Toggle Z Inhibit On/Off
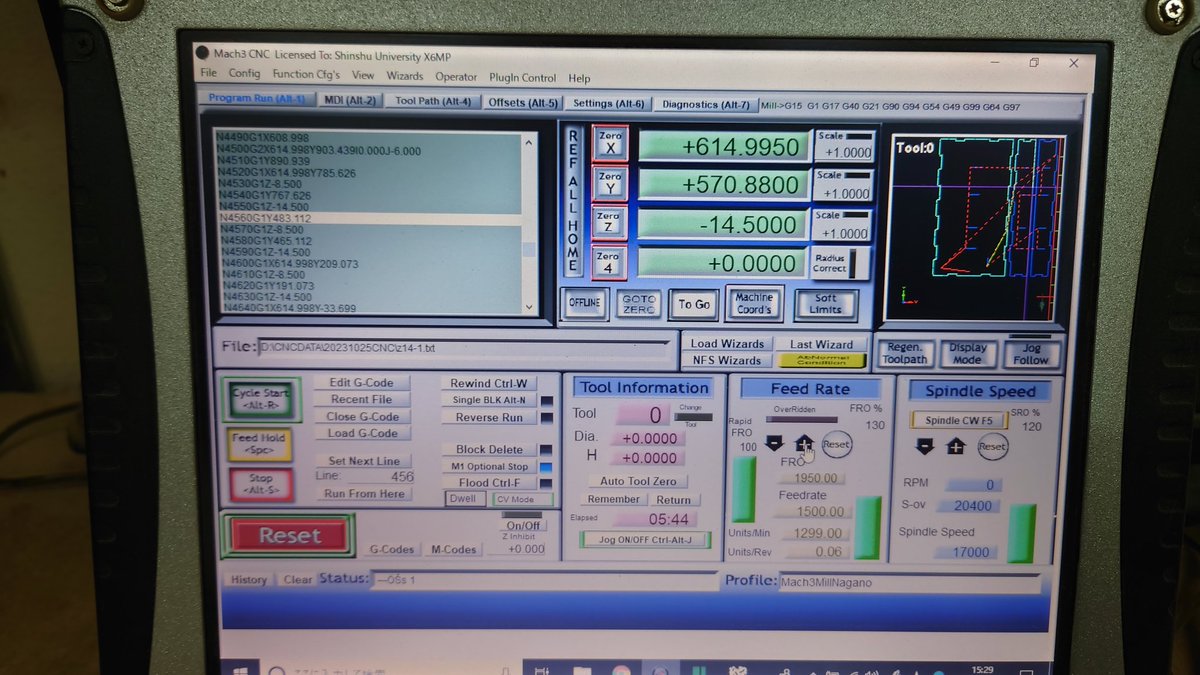1200x675 pixels. pyautogui.click(x=523, y=525)
